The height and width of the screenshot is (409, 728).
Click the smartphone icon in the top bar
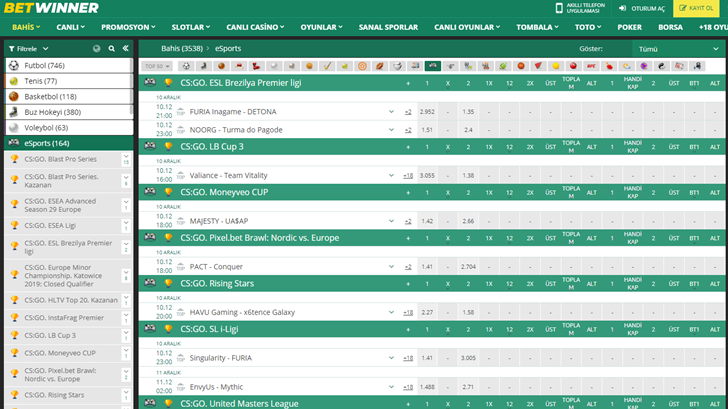559,8
